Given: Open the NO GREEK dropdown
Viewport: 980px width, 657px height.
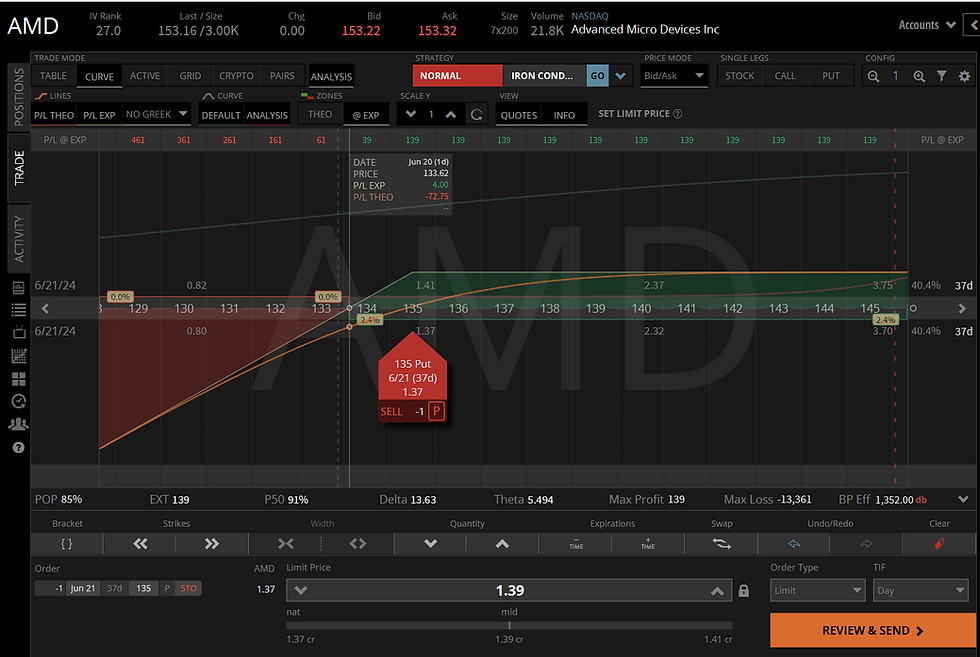Looking at the screenshot, I should coord(156,114).
